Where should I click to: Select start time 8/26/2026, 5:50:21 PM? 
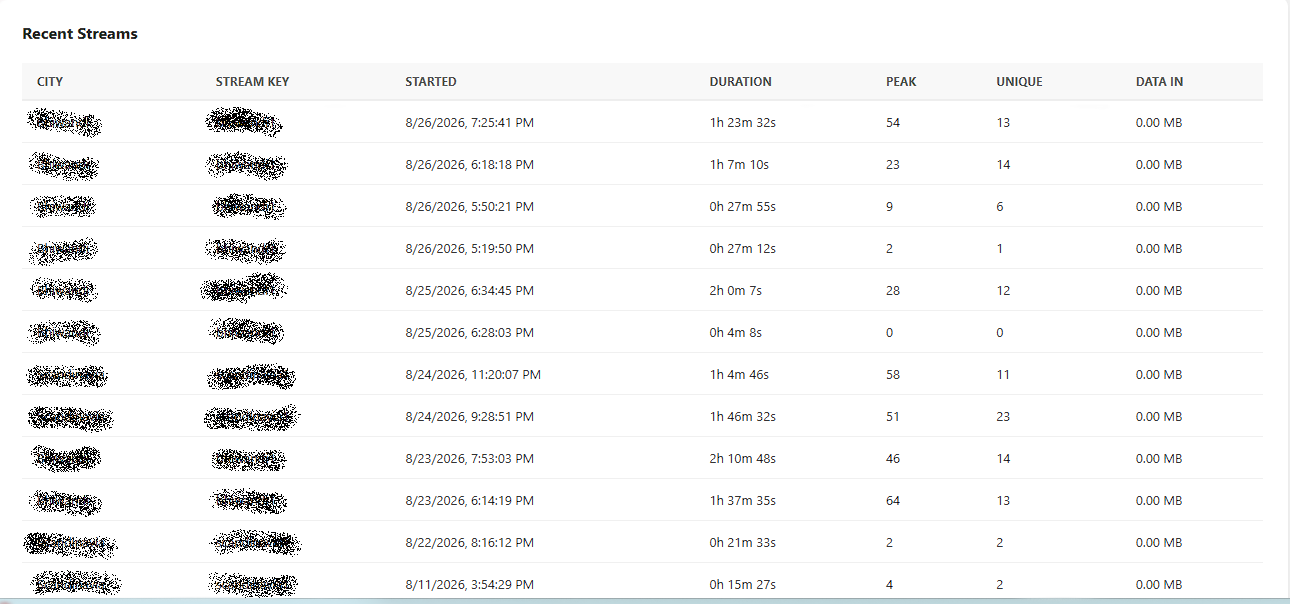469,207
